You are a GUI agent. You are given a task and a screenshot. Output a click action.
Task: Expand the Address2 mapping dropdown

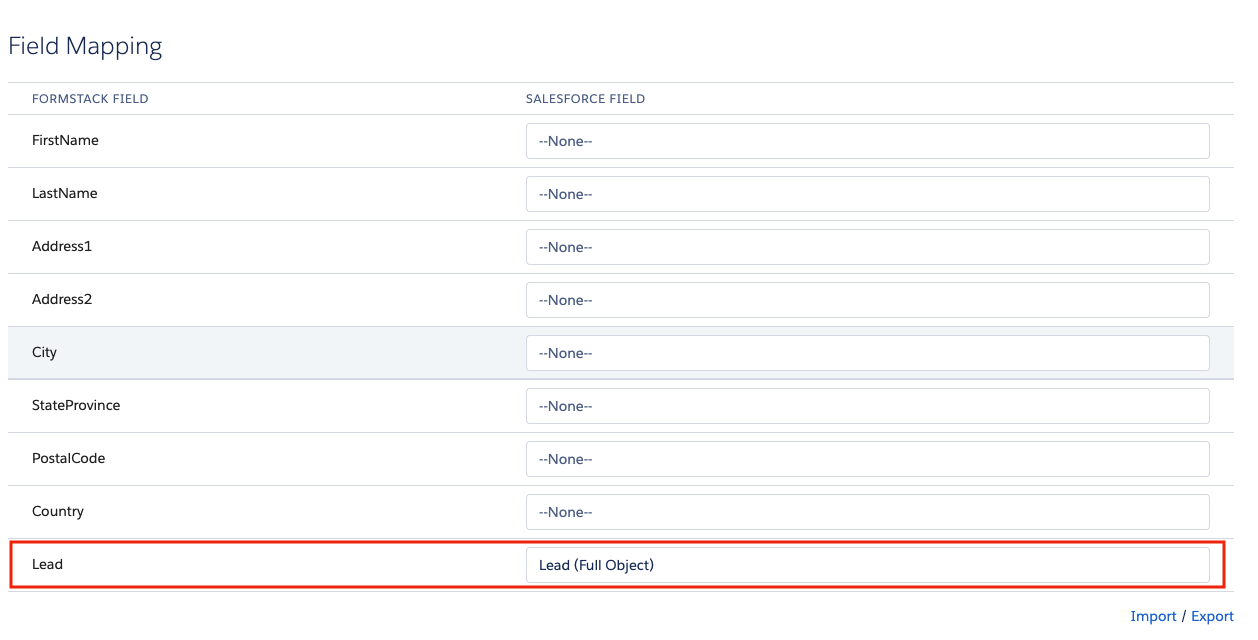pyautogui.click(x=867, y=300)
